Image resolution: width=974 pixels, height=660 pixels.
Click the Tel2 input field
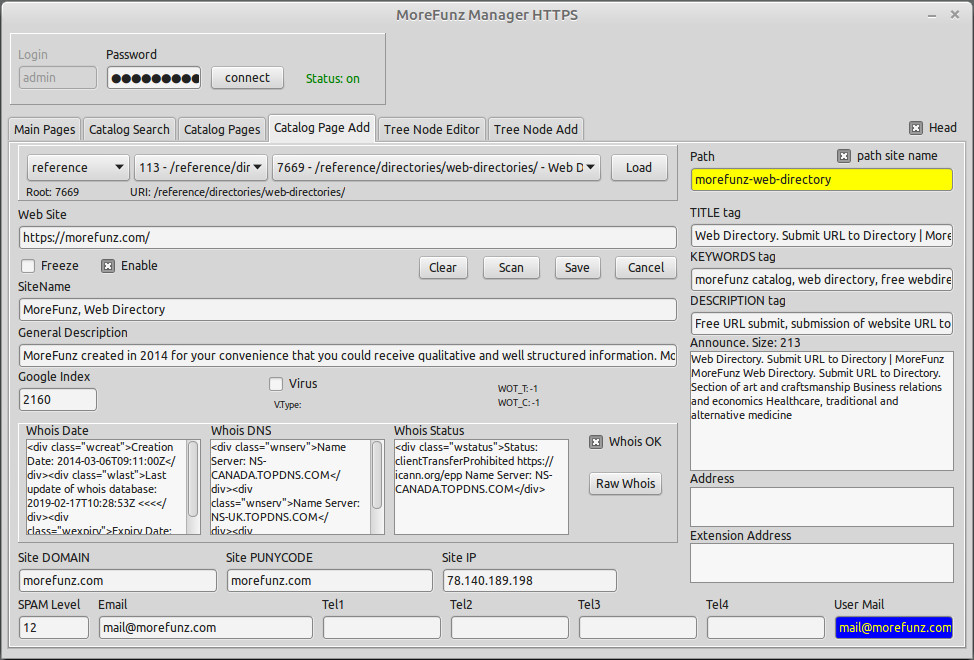510,628
